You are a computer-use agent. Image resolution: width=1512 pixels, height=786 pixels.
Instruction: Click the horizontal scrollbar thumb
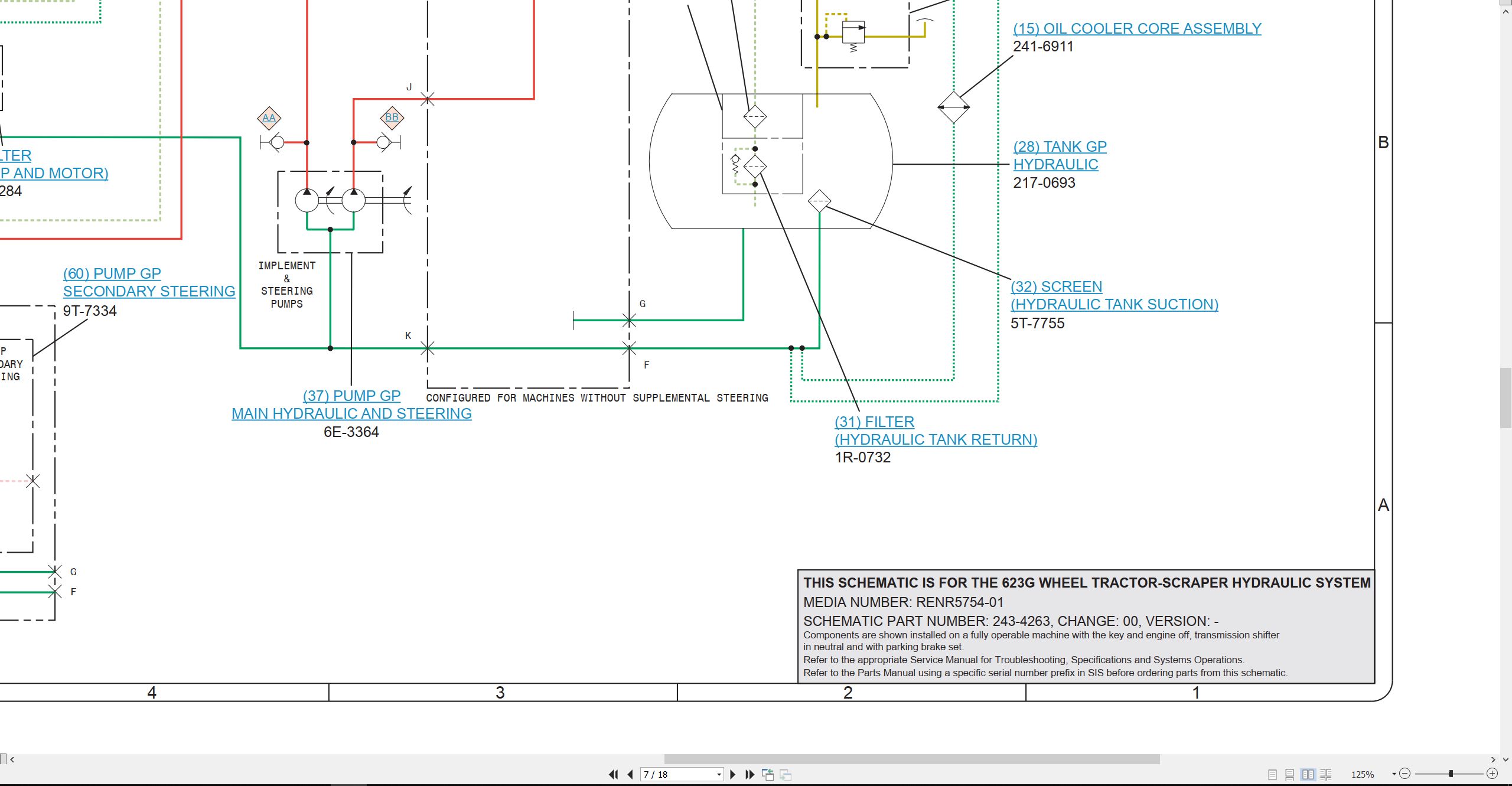[912, 759]
